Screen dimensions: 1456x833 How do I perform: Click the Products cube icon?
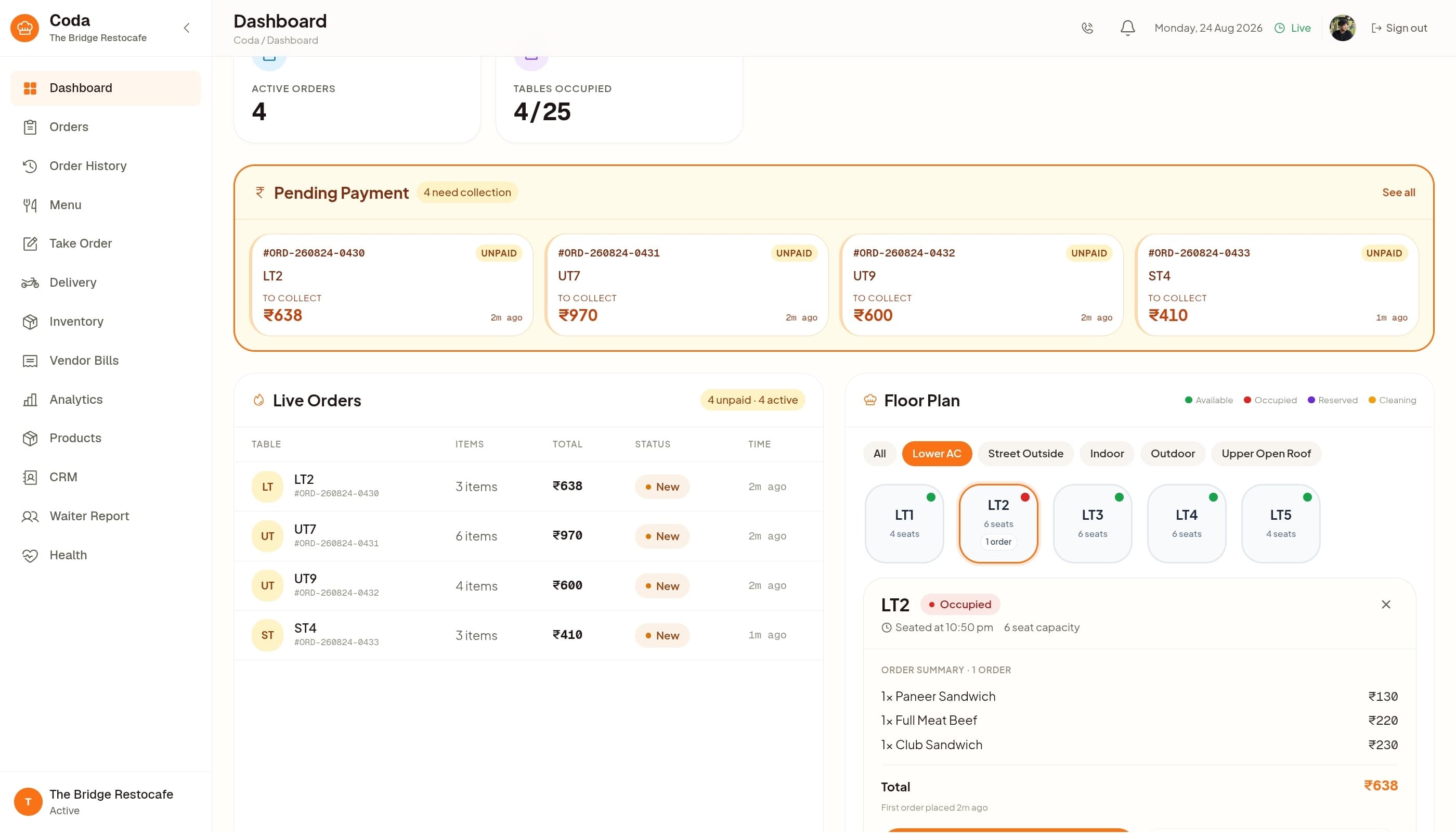30,438
